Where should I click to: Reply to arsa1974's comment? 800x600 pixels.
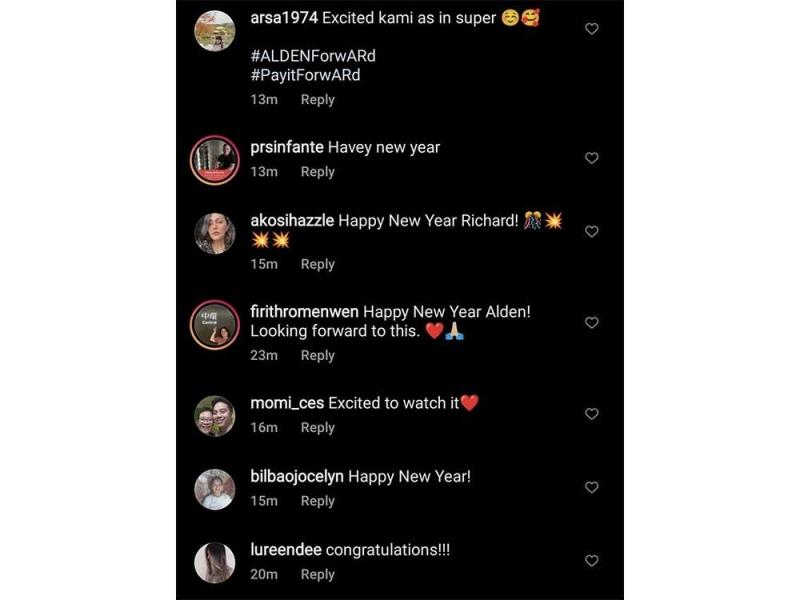point(317,99)
